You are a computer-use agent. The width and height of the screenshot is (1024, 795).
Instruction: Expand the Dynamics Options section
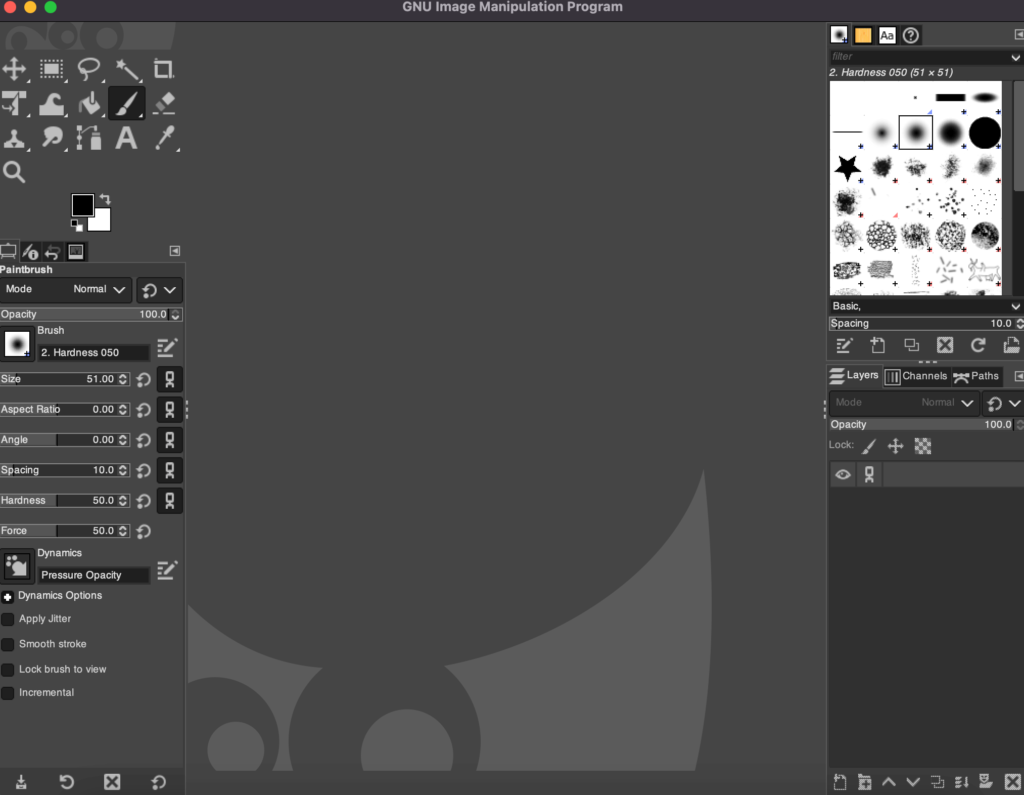coord(8,595)
